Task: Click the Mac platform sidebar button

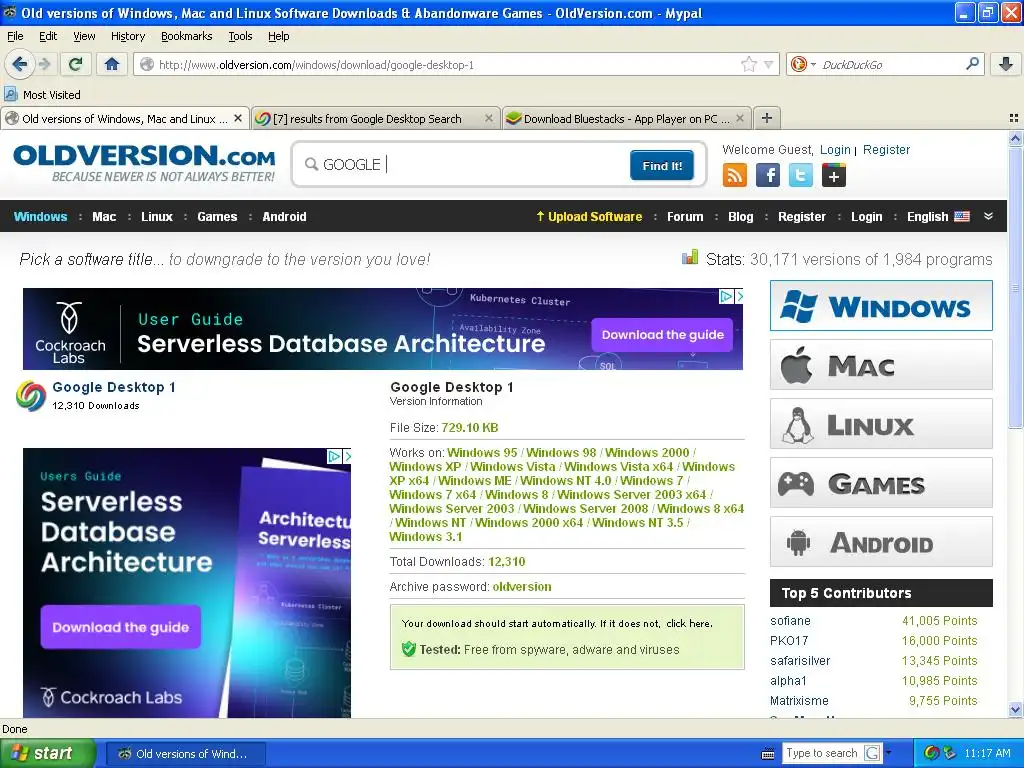Action: coord(881,364)
